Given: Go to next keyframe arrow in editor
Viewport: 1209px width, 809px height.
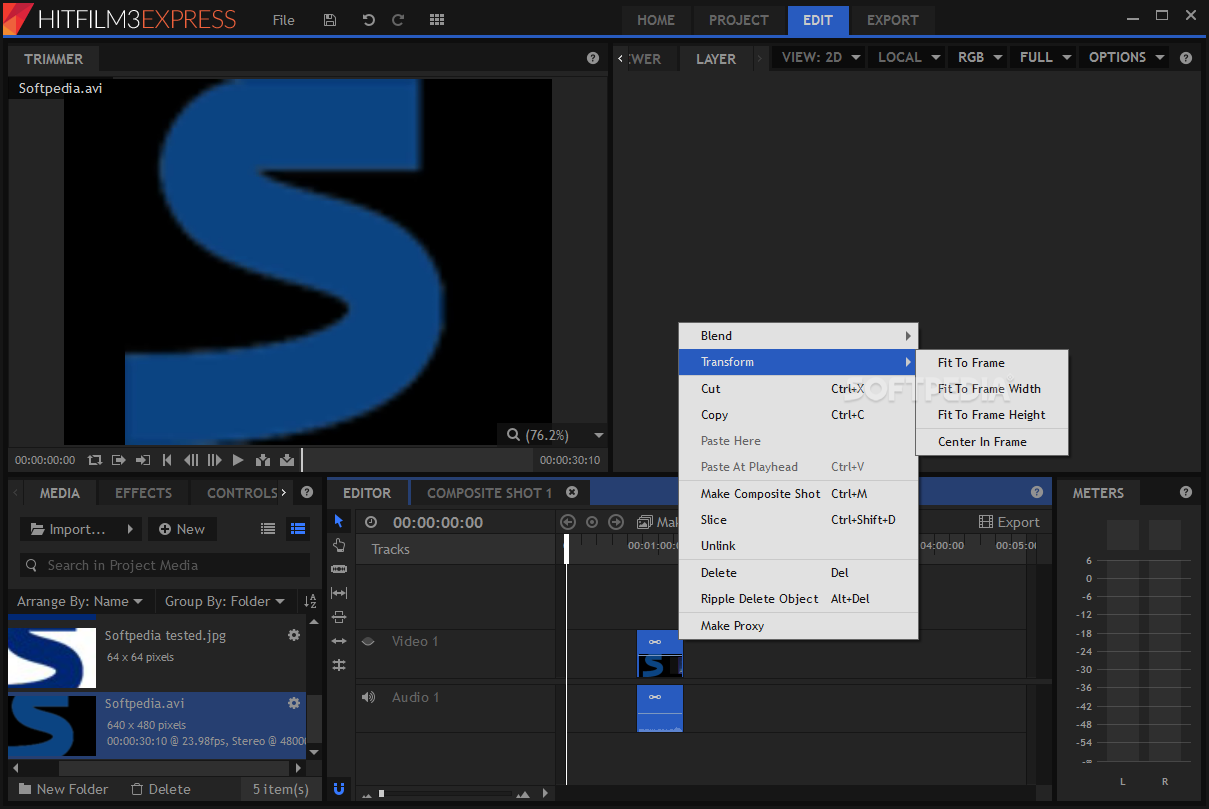Looking at the screenshot, I should point(616,522).
